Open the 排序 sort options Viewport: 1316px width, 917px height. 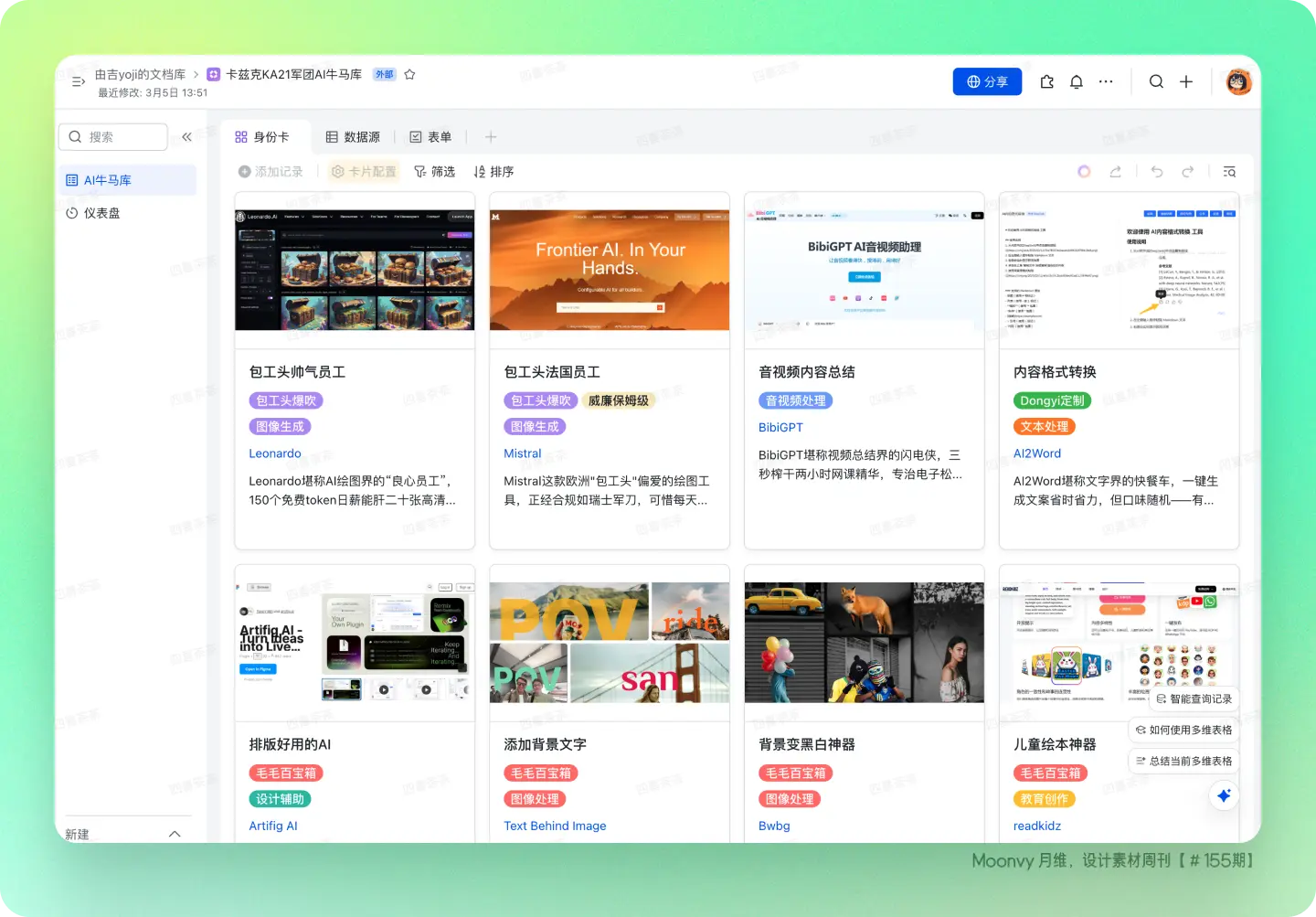click(x=493, y=172)
